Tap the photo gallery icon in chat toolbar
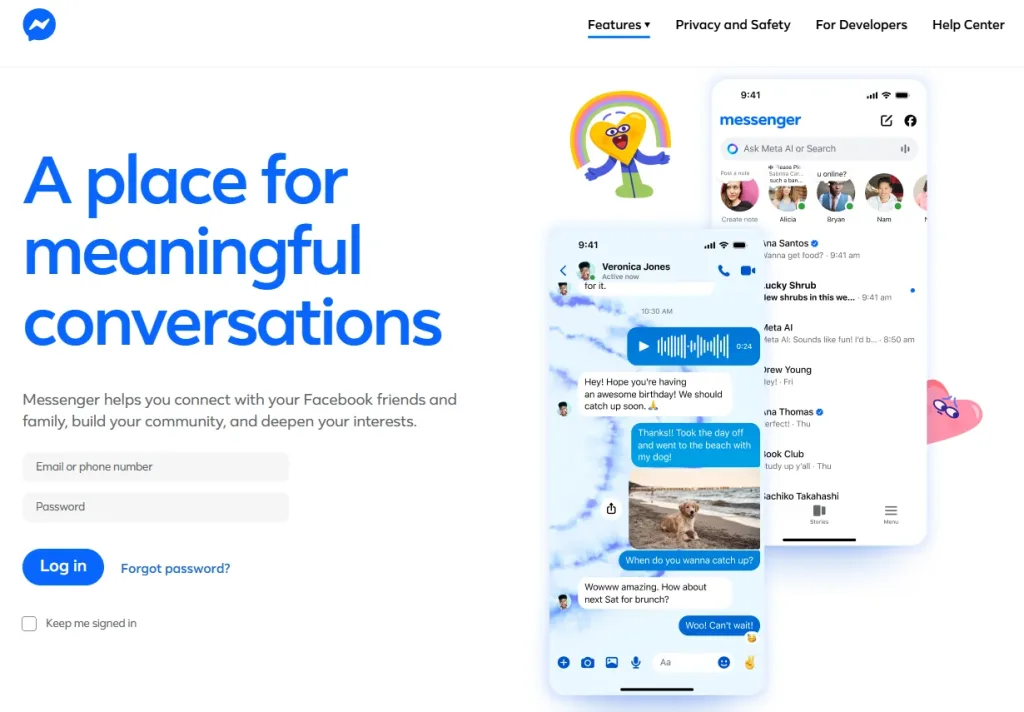 click(x=612, y=662)
